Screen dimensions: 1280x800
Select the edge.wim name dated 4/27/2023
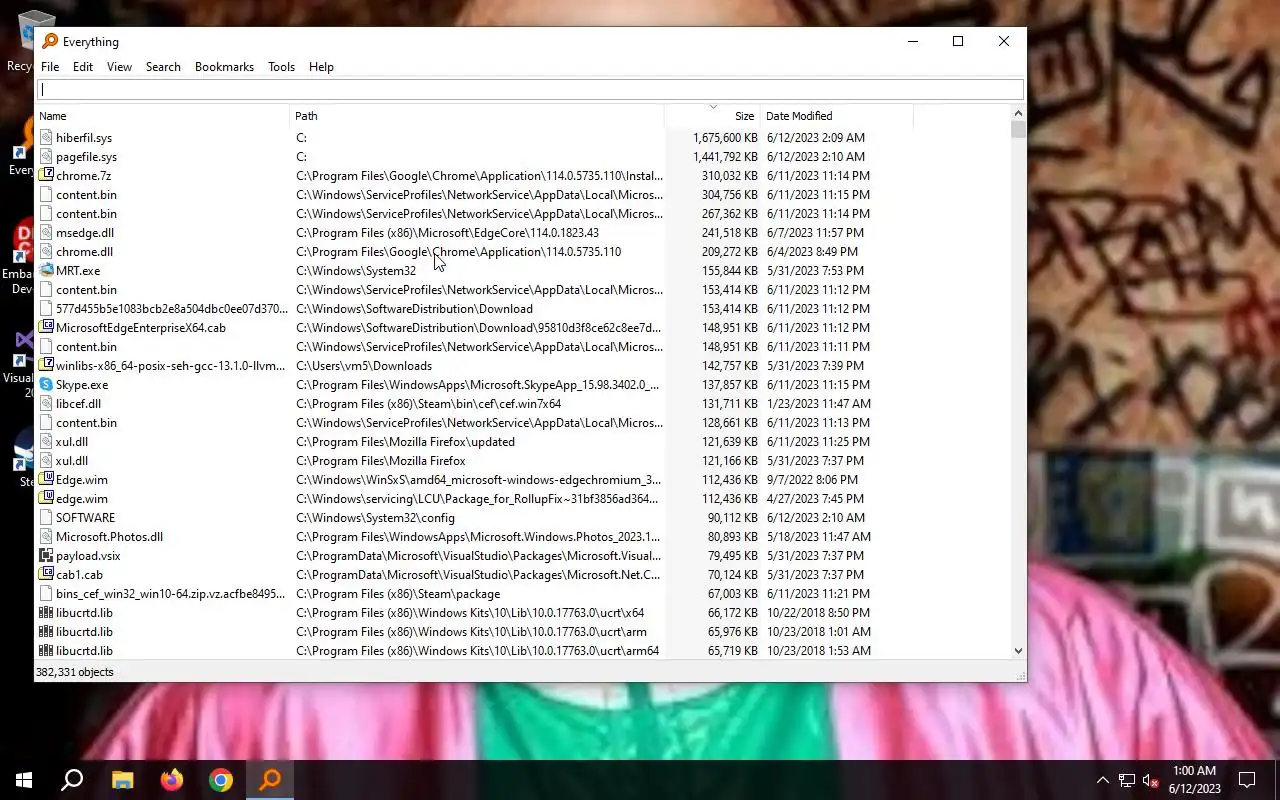[82, 498]
